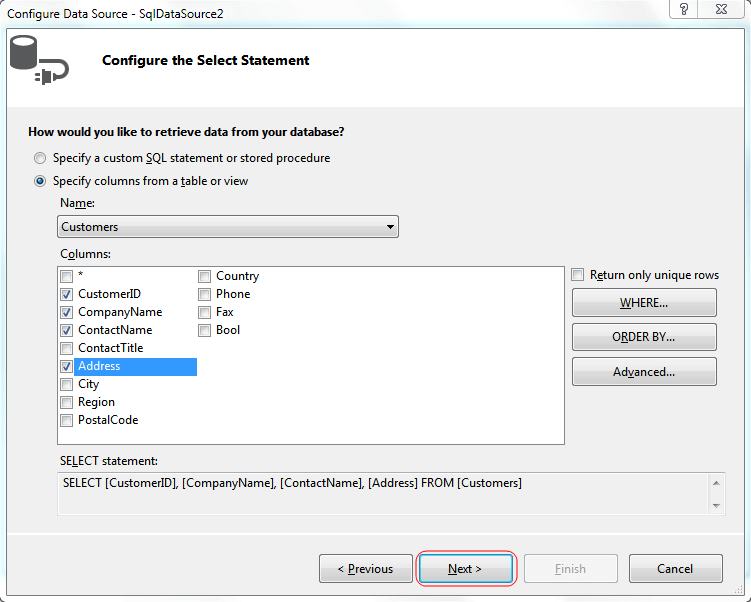The image size is (751, 602).
Task: Uncheck the CustomerID column
Action: click(x=66, y=294)
